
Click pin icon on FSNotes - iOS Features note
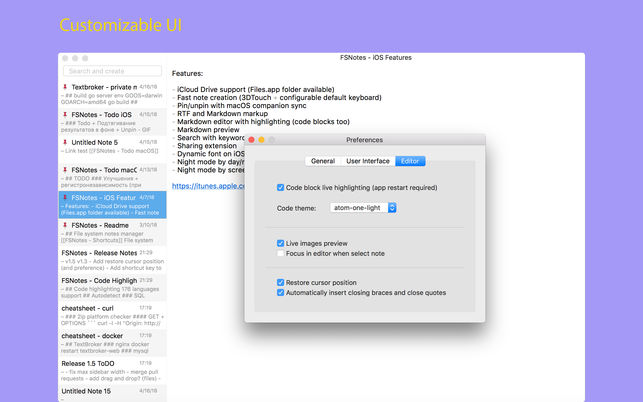tap(65, 197)
